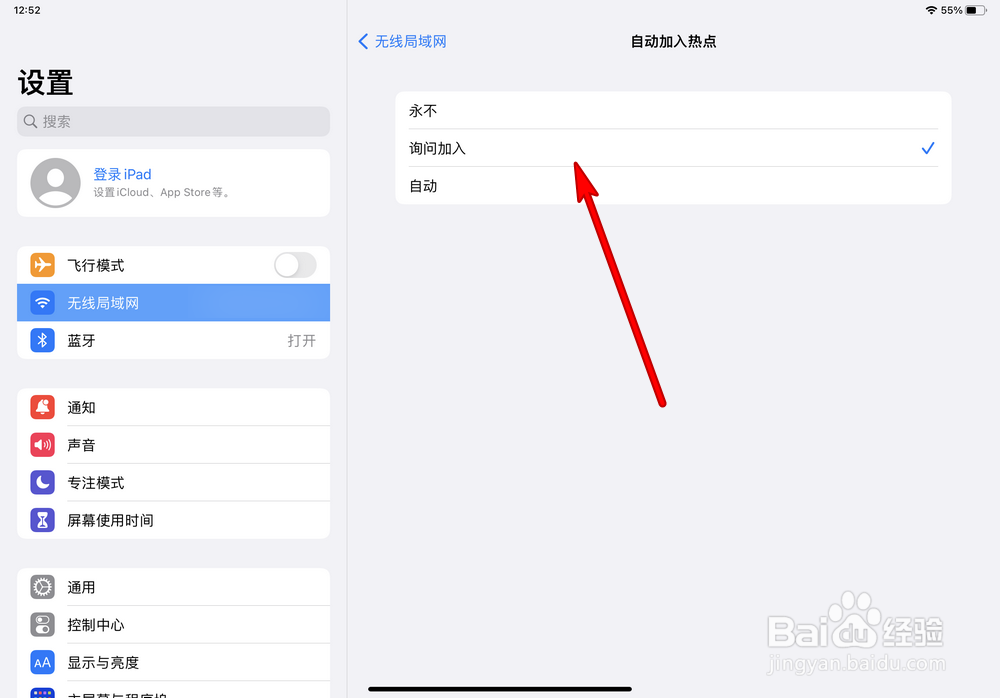Open the 蓝牙 row showing 打开
1000x698 pixels.
point(173,340)
